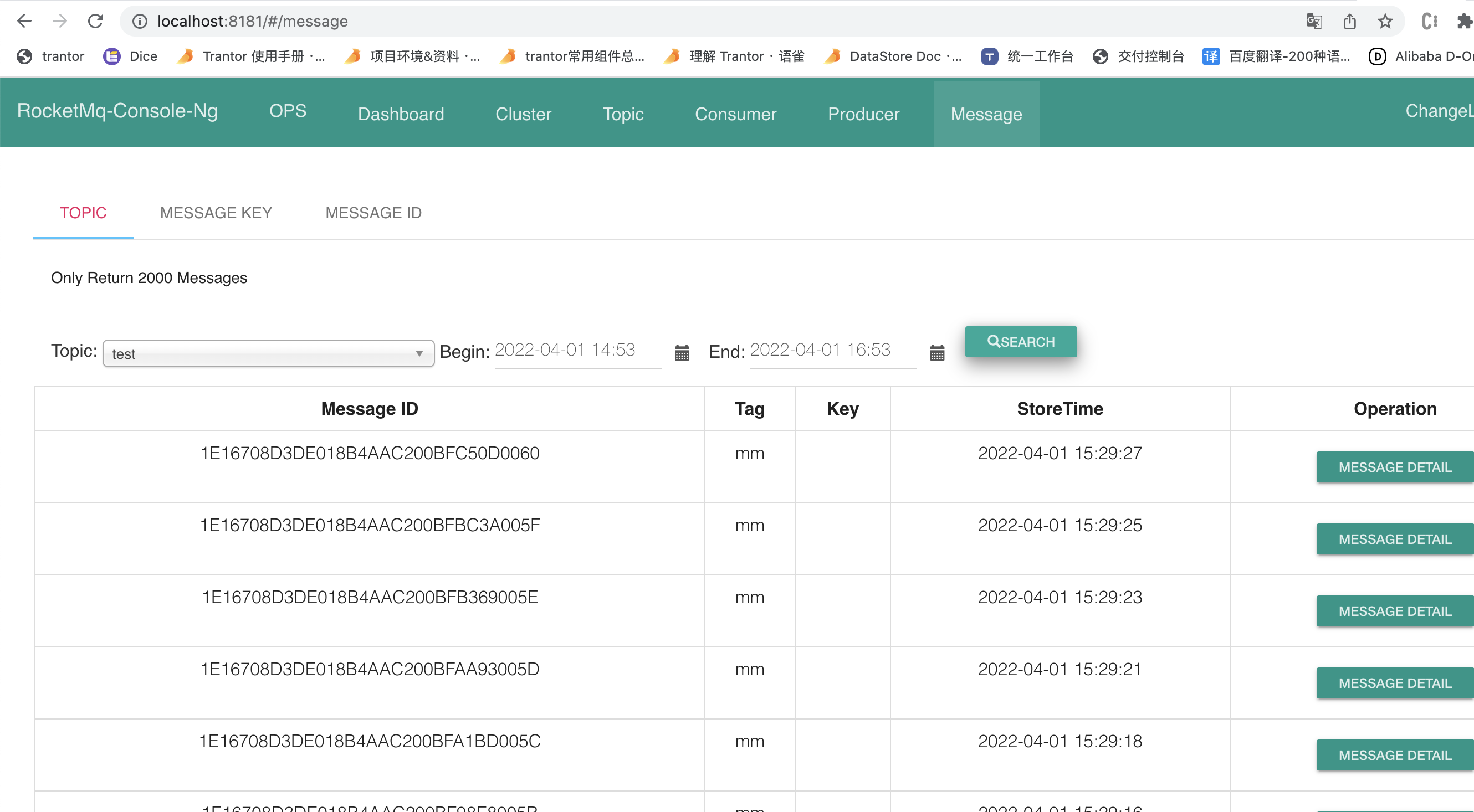Viewport: 1474px width, 812px height.
Task: Click the Tag column header
Action: [750, 409]
